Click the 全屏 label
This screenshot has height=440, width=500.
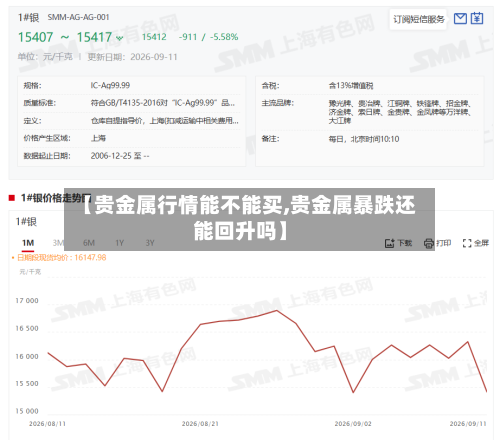click(481, 243)
